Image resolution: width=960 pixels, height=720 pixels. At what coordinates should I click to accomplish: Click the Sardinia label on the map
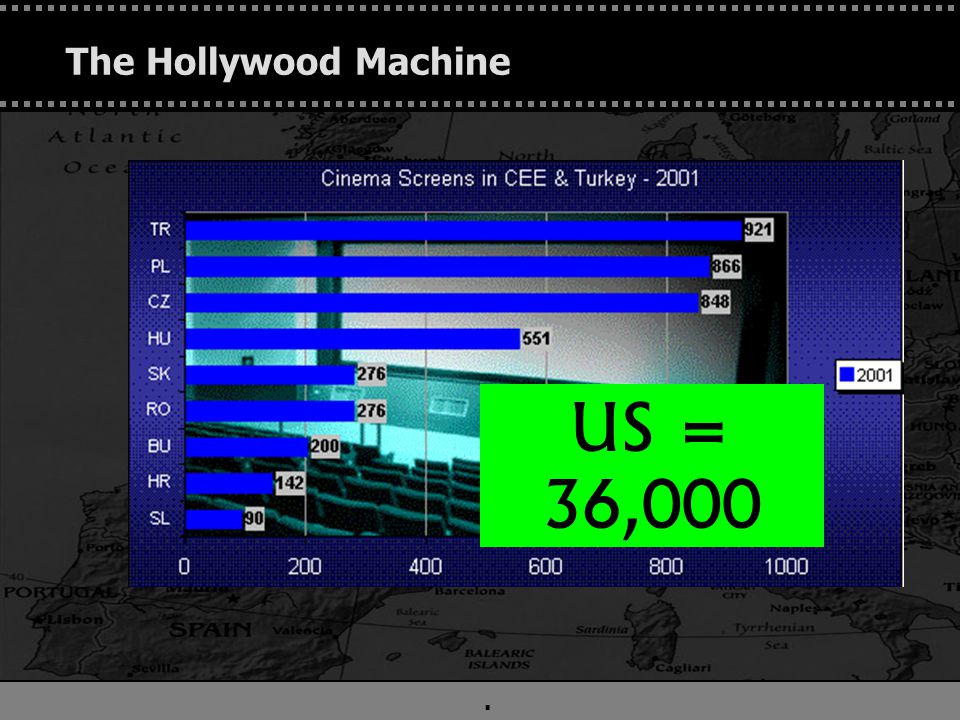pos(601,629)
